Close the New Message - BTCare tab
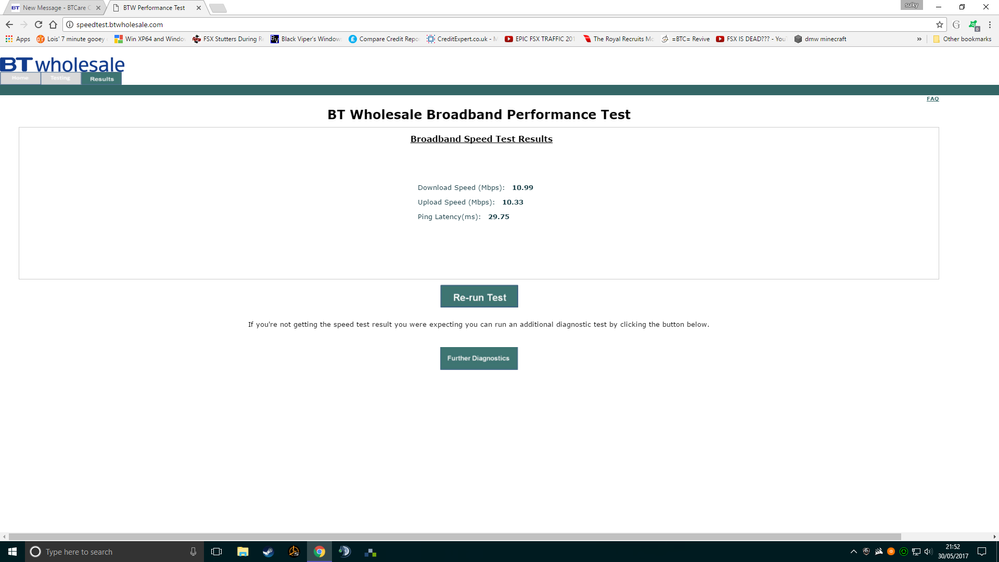This screenshot has height=562, width=999. tap(97, 8)
